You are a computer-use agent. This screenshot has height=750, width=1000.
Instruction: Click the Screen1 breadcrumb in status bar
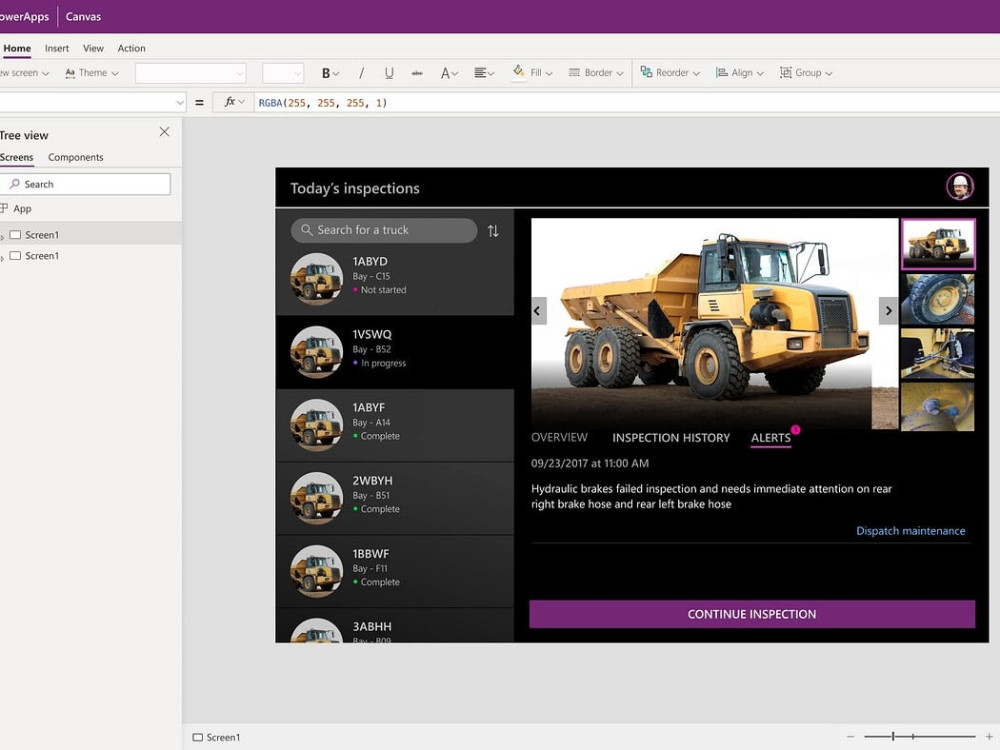[217, 737]
